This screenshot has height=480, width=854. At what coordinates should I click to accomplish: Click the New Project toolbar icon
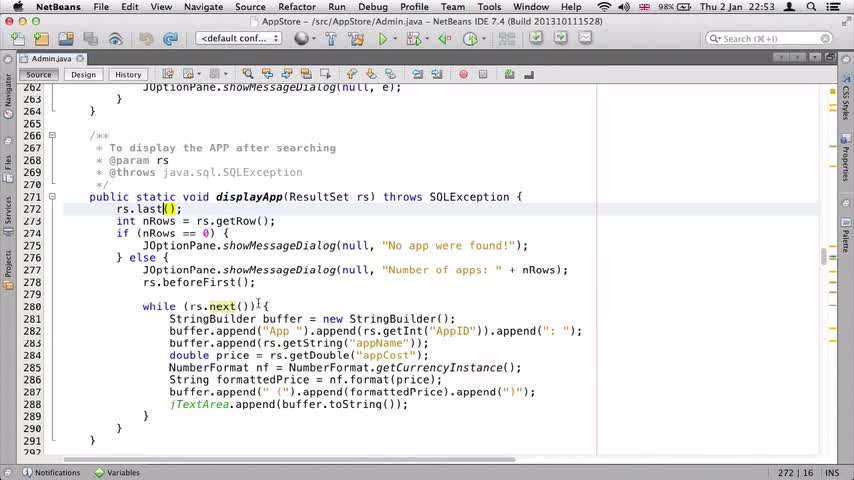(41, 39)
